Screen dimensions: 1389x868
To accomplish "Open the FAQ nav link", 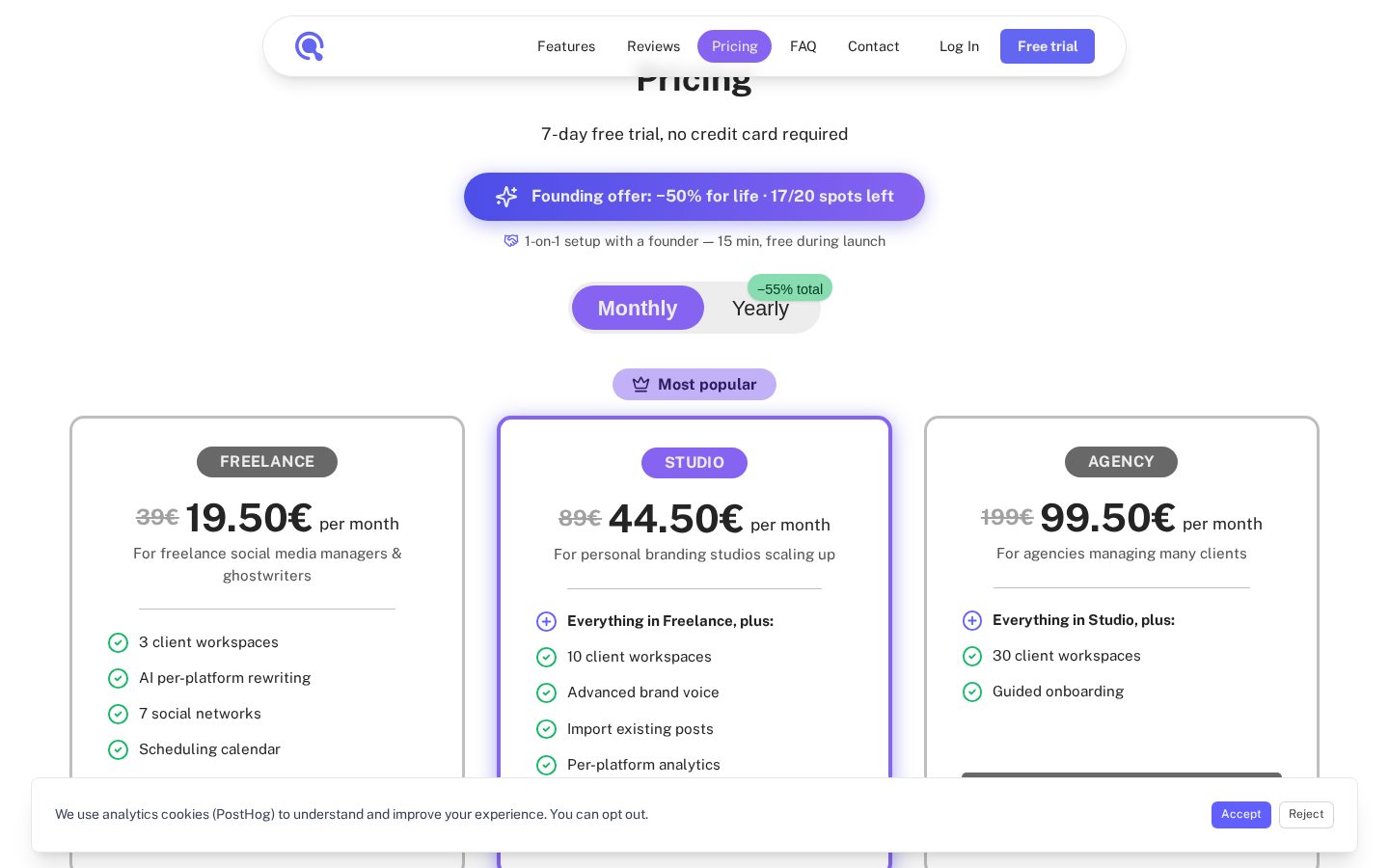I will (x=803, y=46).
